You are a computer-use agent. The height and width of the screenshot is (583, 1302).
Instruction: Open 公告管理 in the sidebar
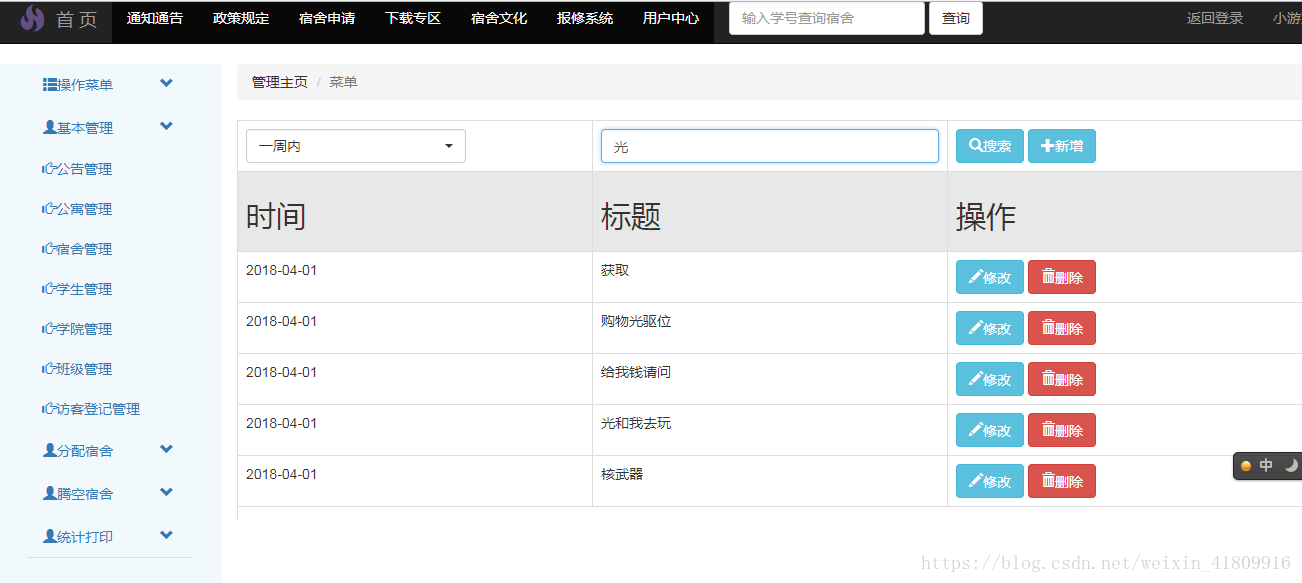point(84,169)
